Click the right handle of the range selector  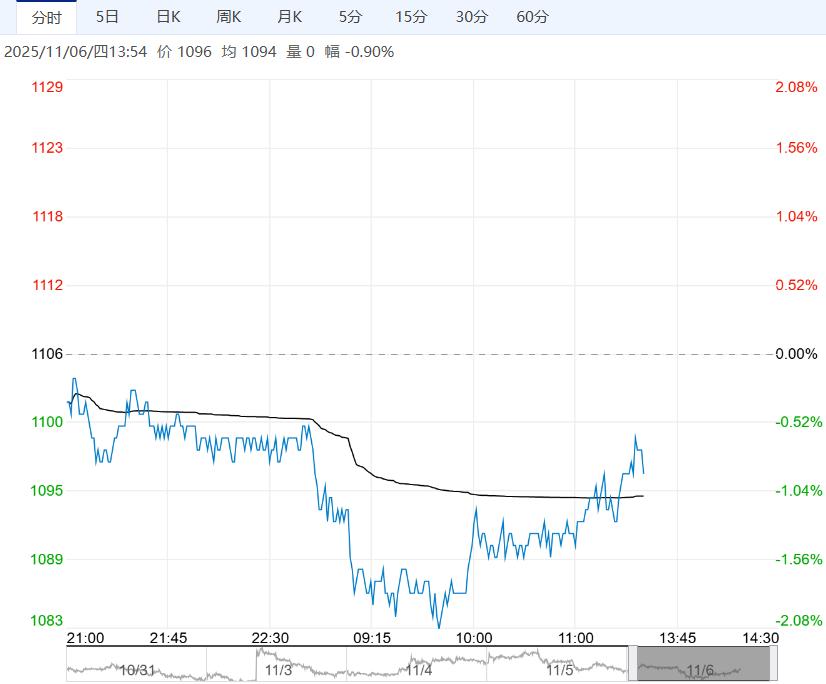tap(771, 664)
